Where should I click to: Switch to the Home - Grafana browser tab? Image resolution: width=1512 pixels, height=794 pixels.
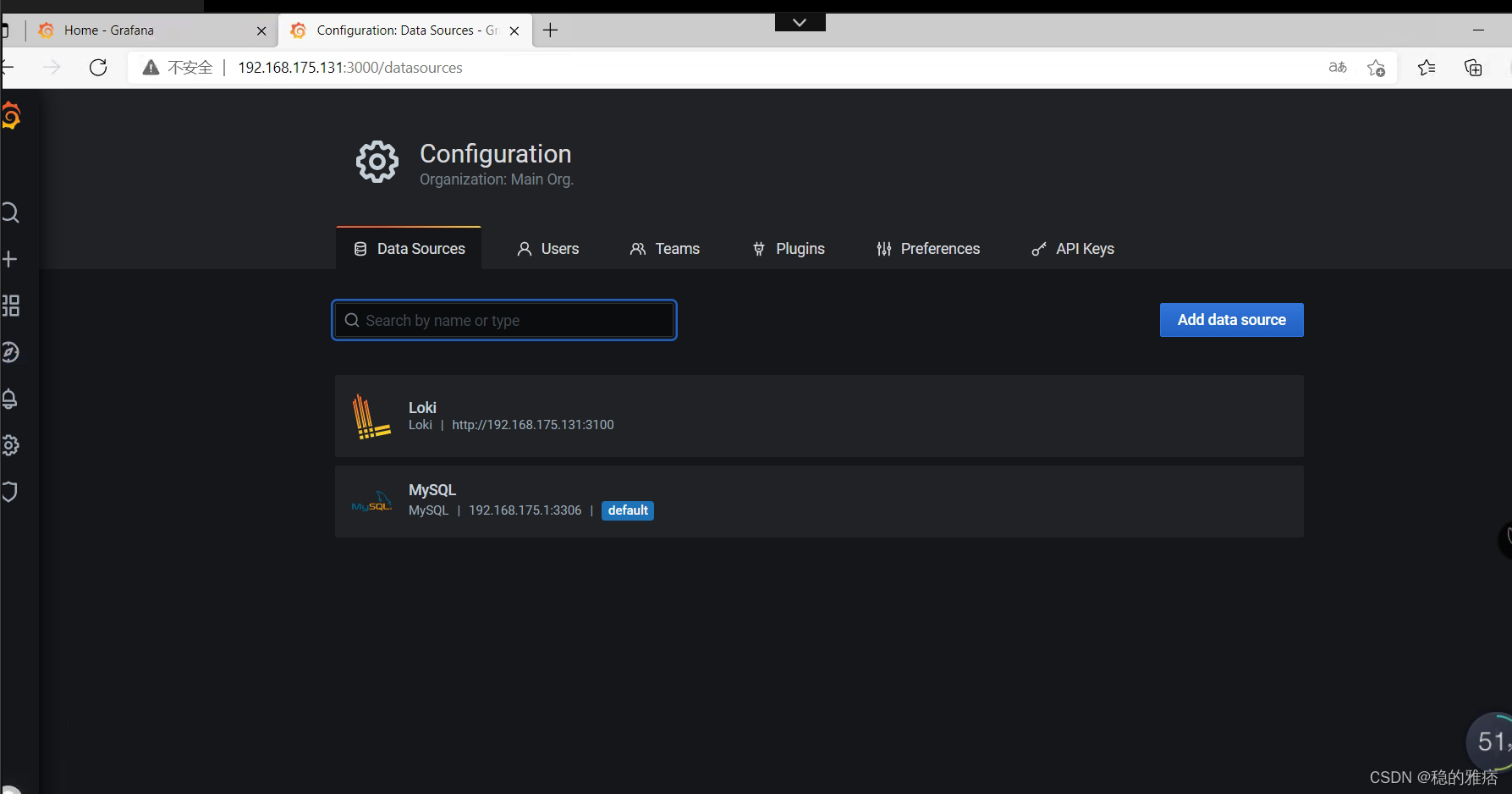(151, 30)
